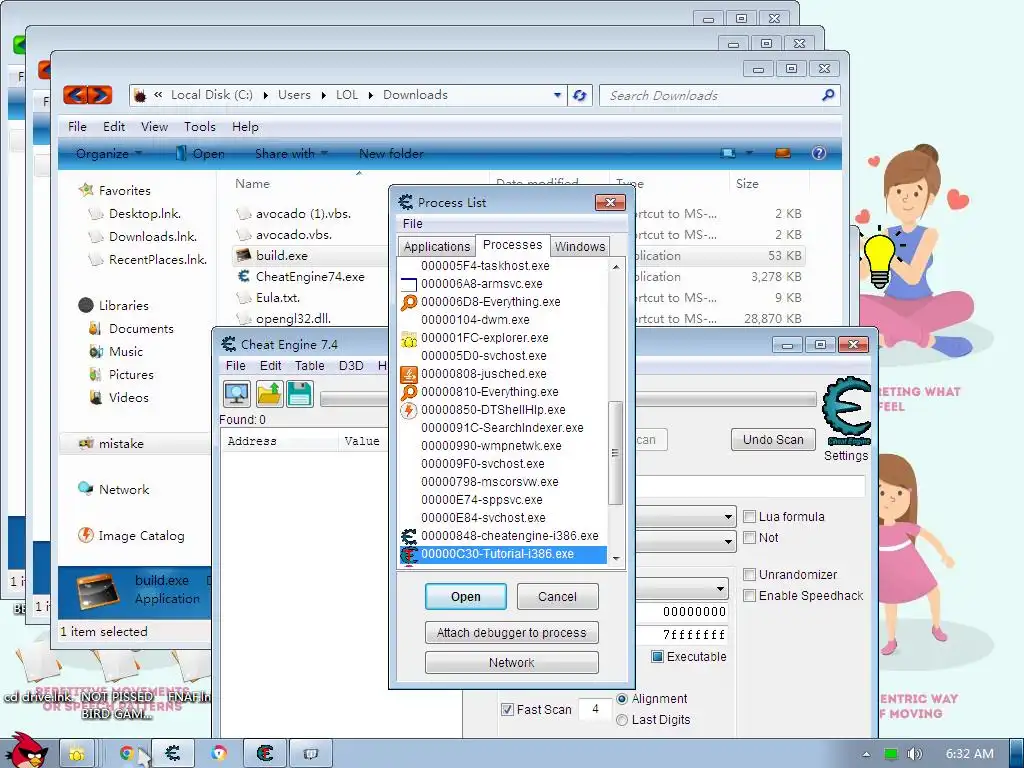Select the Last Digits radio button
This screenshot has width=1024, height=768.
click(x=622, y=720)
